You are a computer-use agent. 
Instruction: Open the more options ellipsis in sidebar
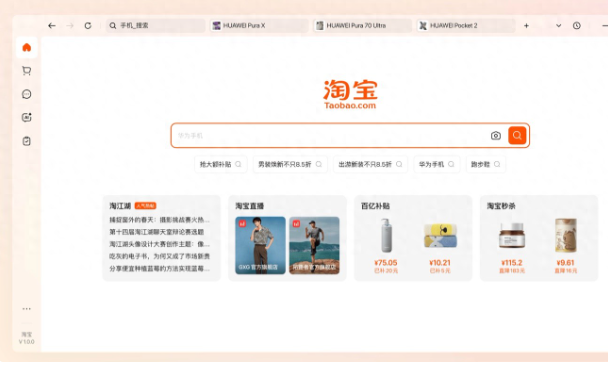pyautogui.click(x=26, y=309)
